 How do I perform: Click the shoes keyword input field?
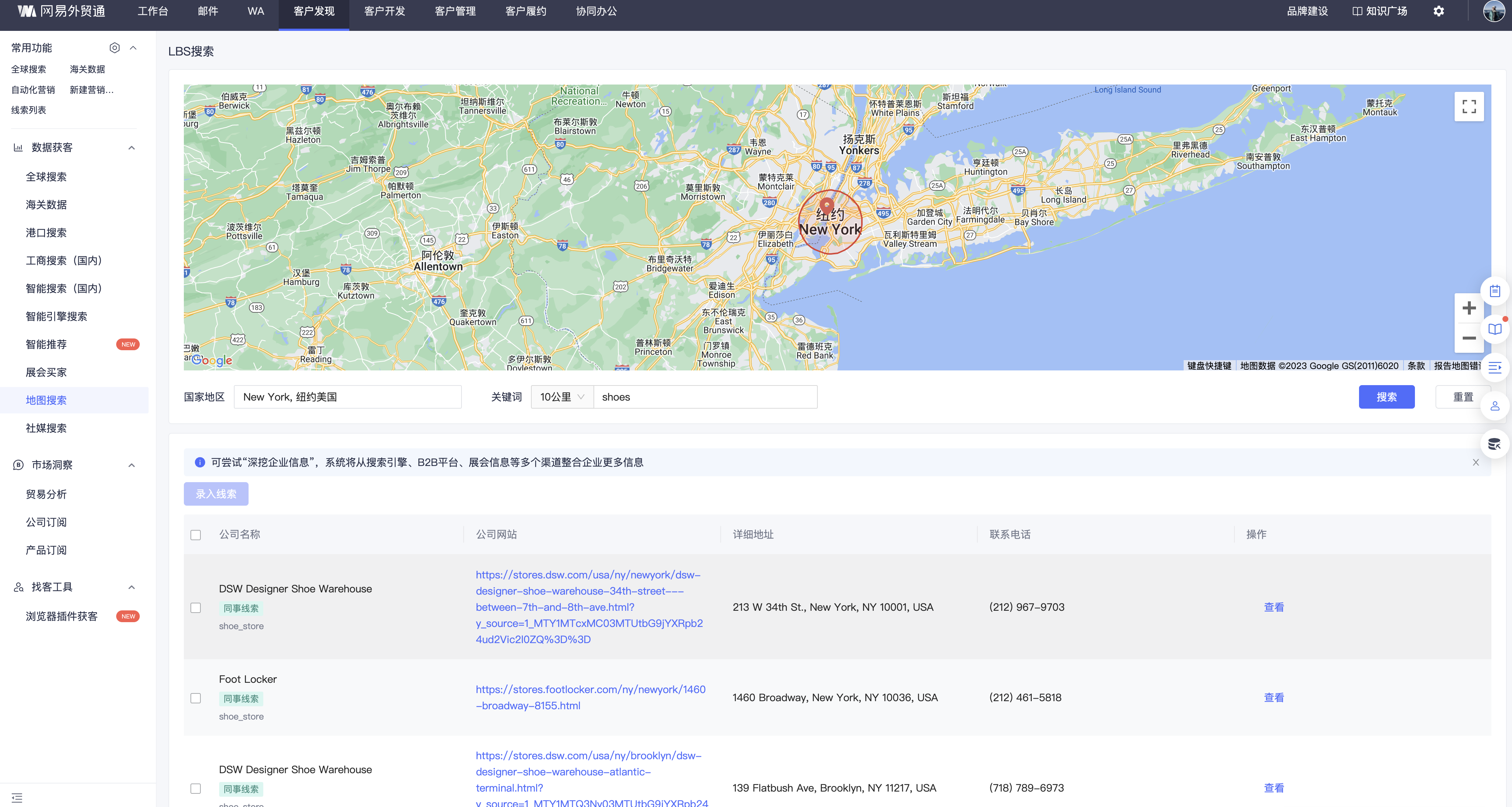[705, 397]
